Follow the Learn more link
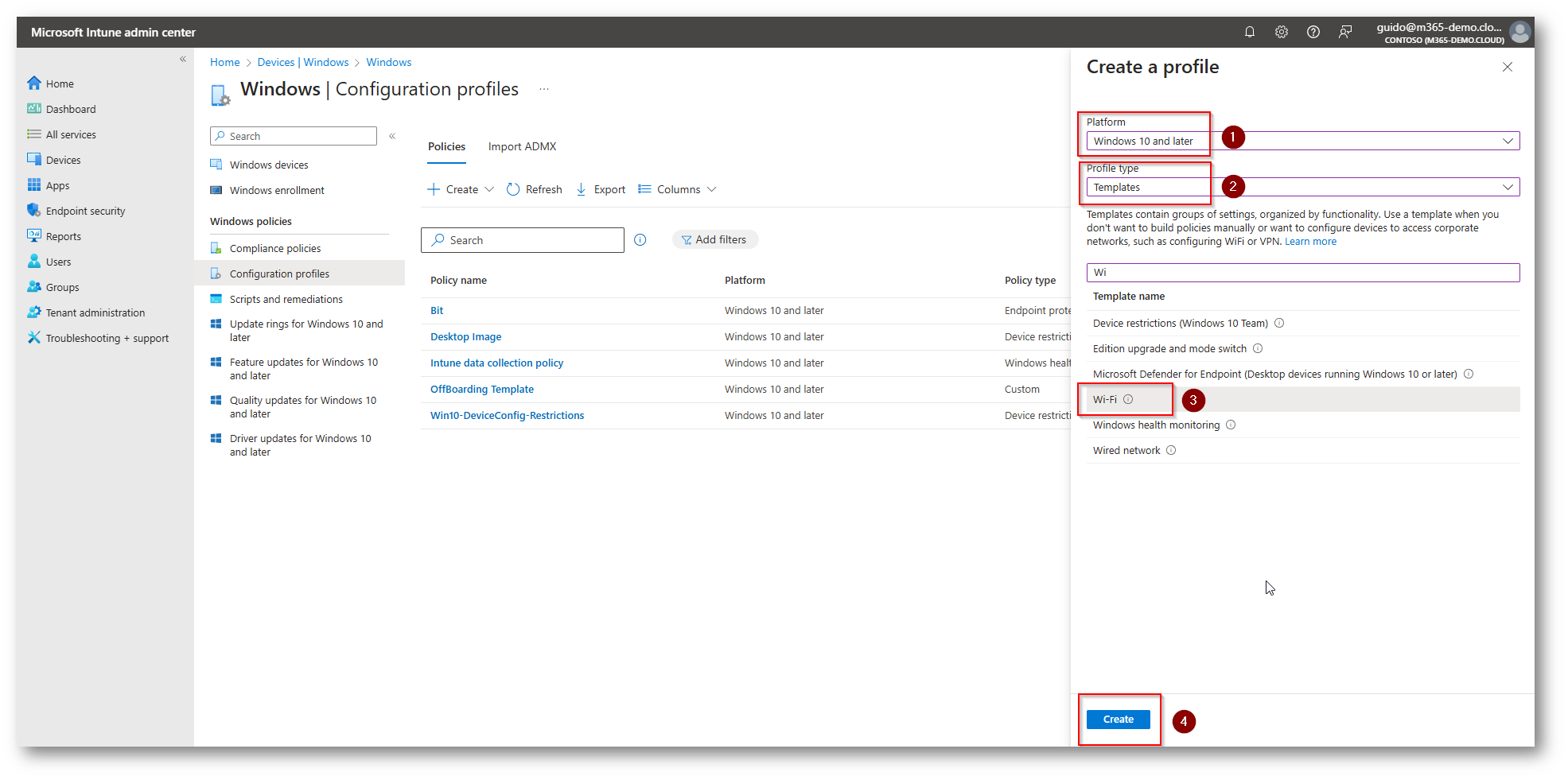Image resolution: width=1568 pixels, height=780 pixels. [1310, 242]
